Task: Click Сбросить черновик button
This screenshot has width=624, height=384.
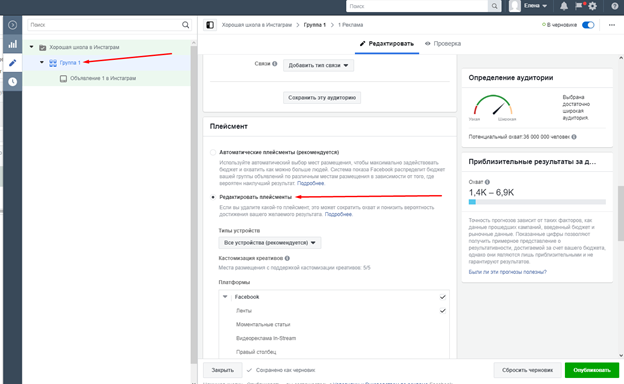Action: click(527, 370)
